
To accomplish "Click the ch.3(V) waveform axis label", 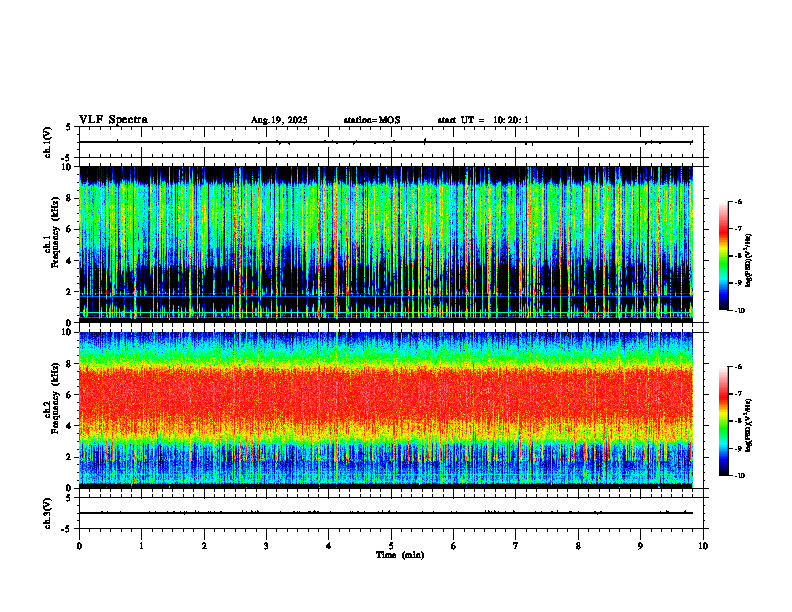I will (47, 513).
